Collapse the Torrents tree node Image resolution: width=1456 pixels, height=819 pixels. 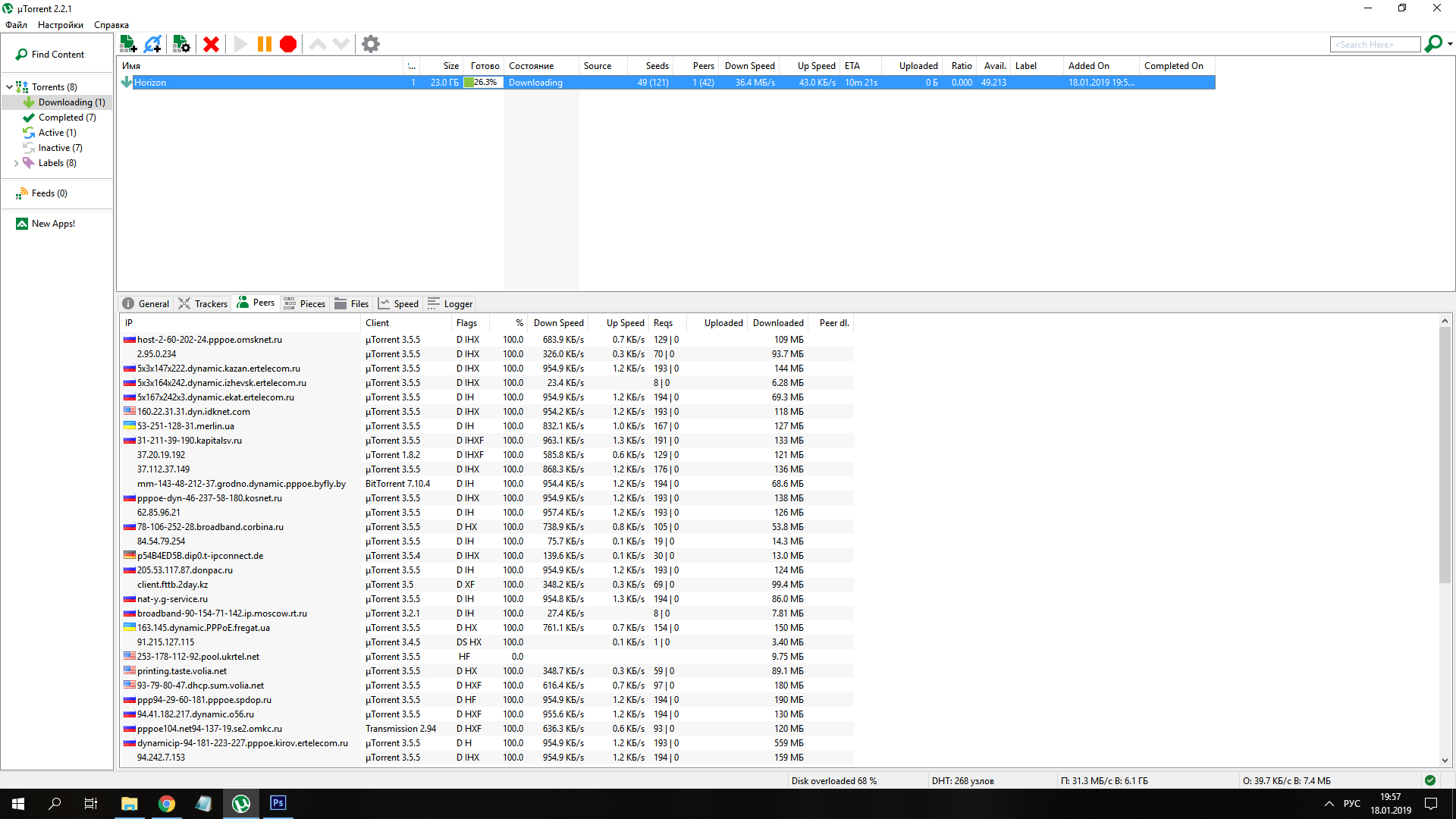(9, 87)
